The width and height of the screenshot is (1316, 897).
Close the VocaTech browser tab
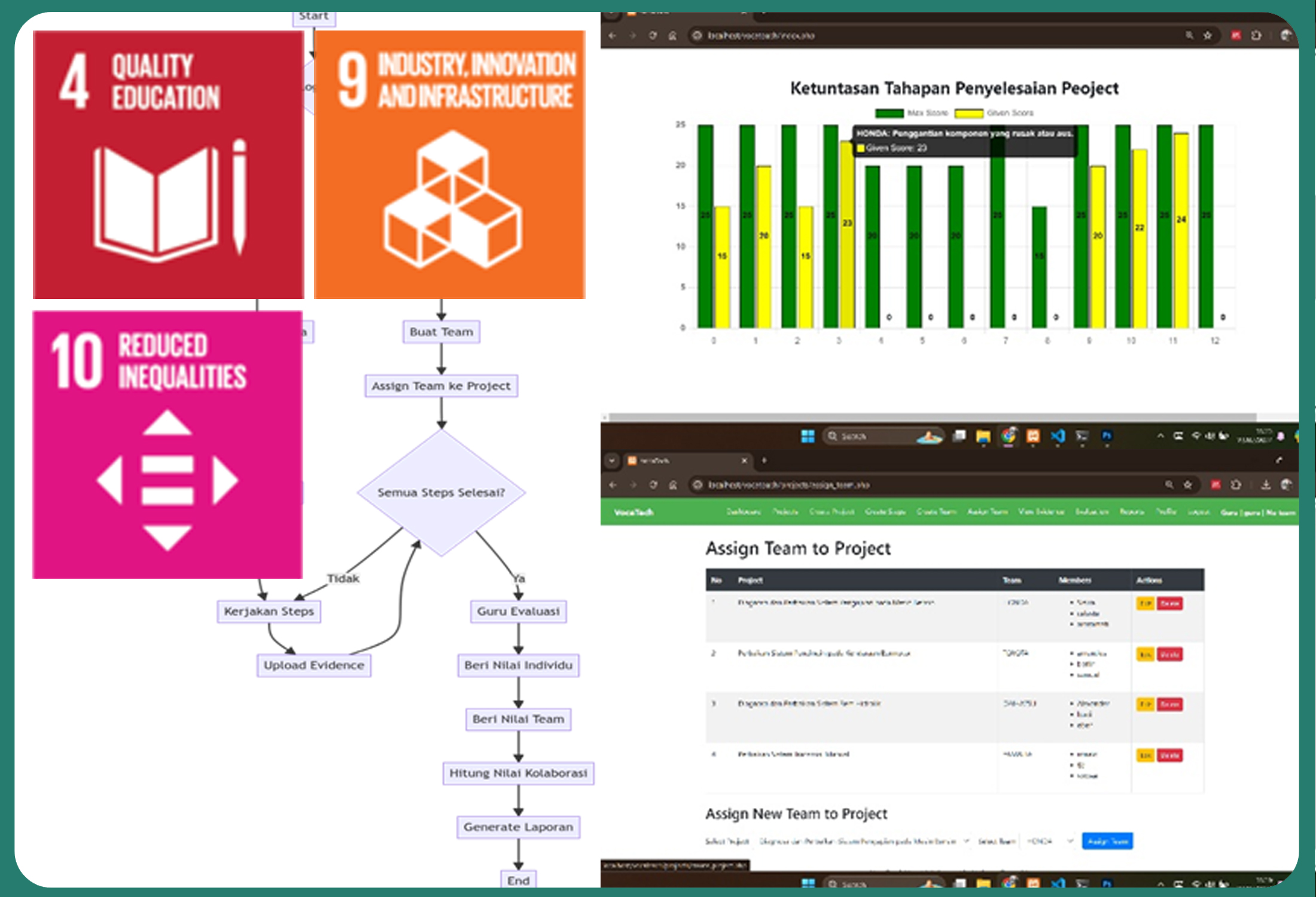point(744,460)
